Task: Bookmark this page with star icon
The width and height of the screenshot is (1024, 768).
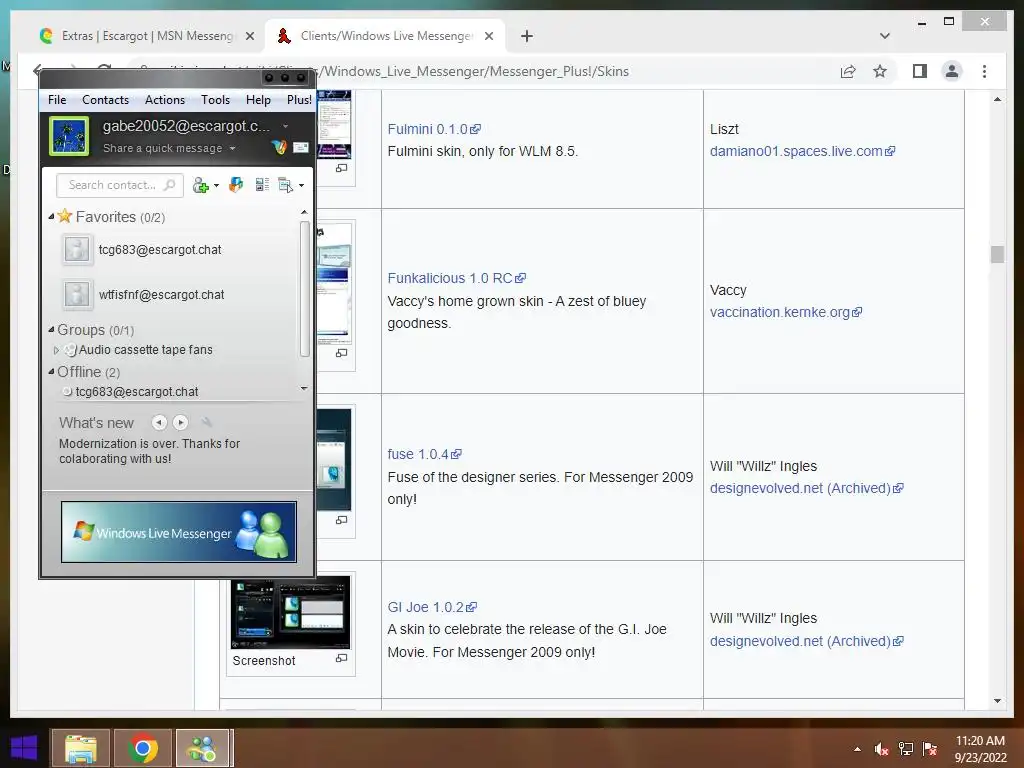Action: [x=880, y=72]
